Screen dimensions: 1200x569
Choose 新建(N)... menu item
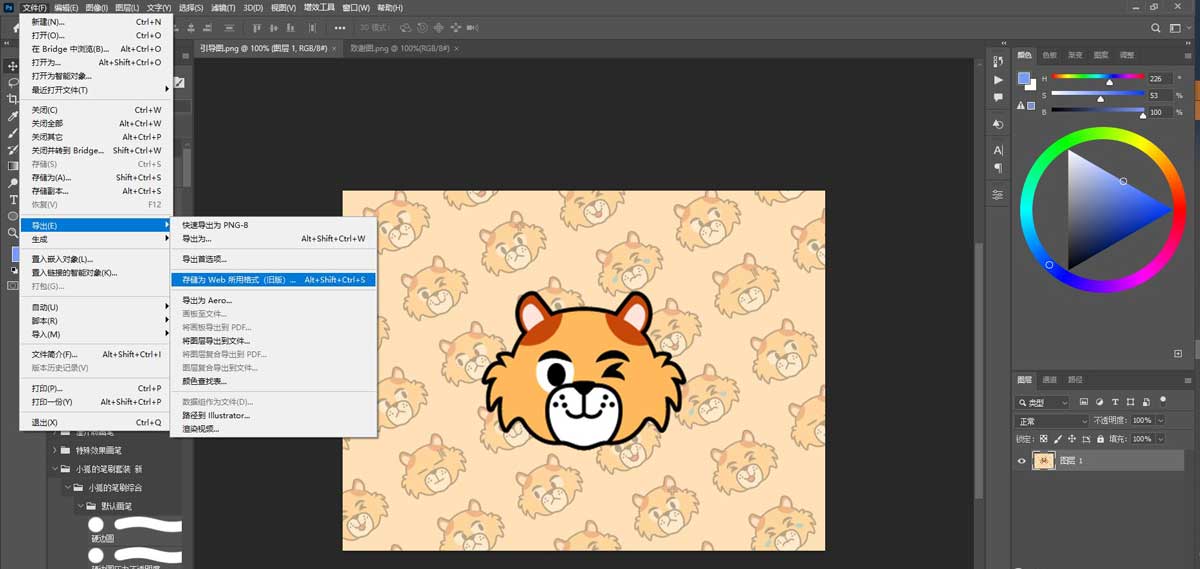(x=97, y=21)
